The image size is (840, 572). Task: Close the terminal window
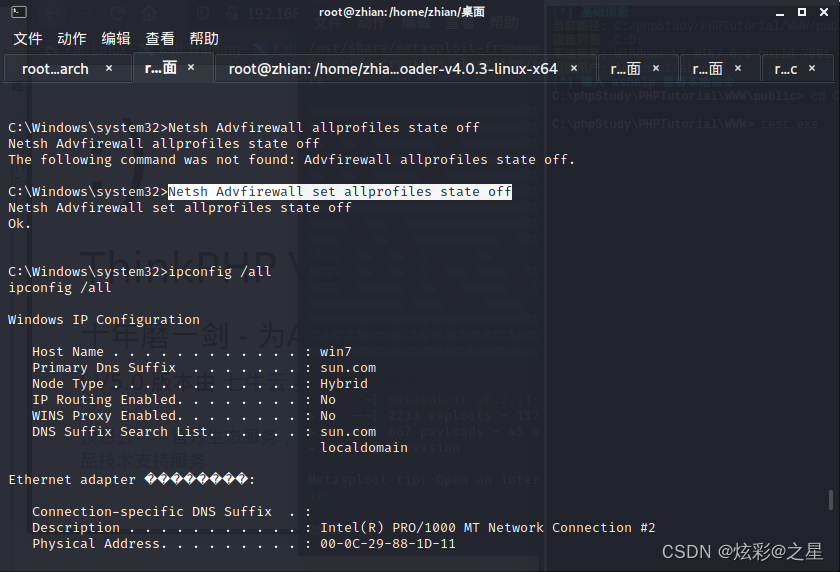[x=824, y=12]
